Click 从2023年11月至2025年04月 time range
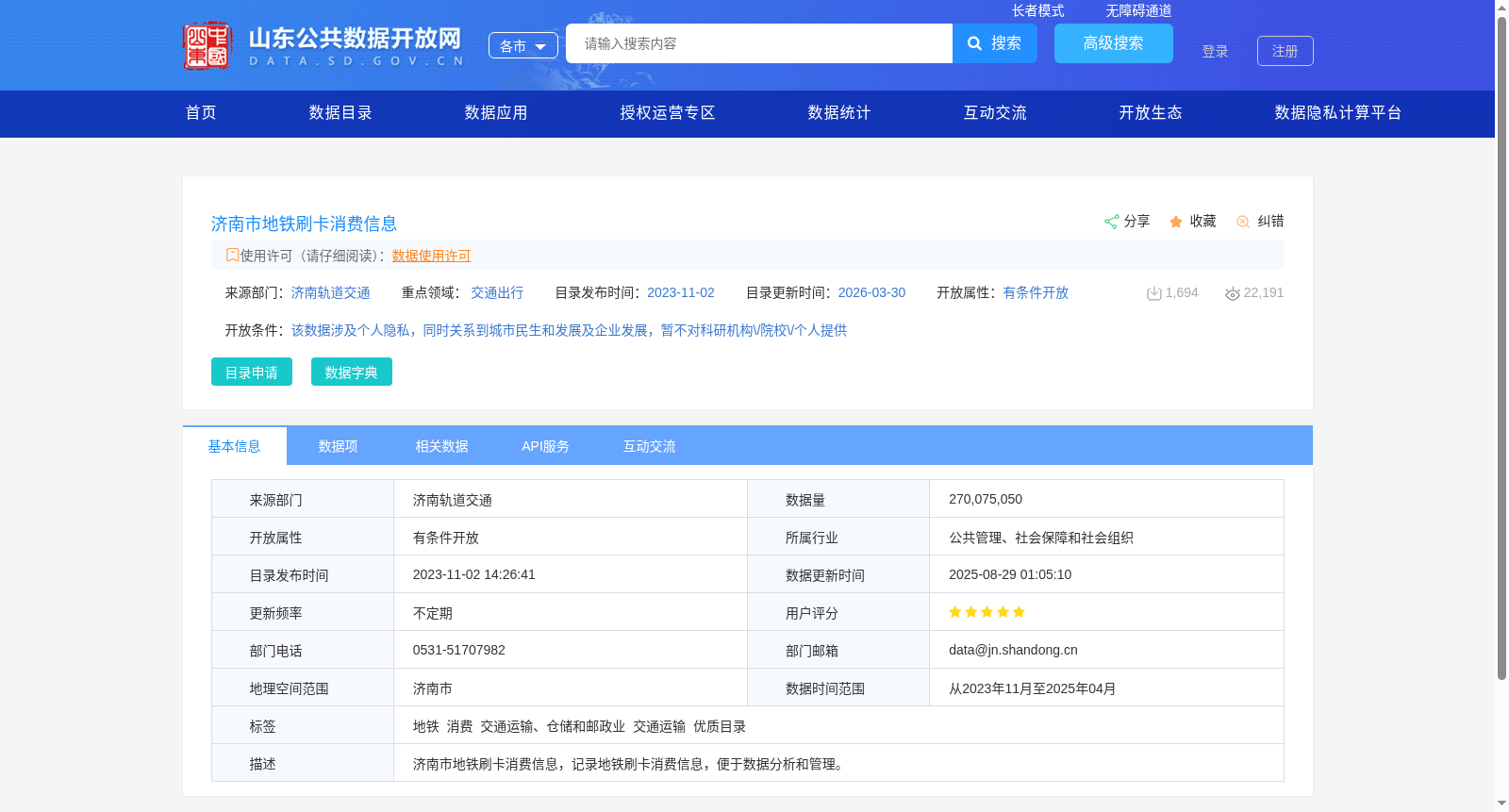Viewport: 1509px width, 812px height. [x=1033, y=688]
